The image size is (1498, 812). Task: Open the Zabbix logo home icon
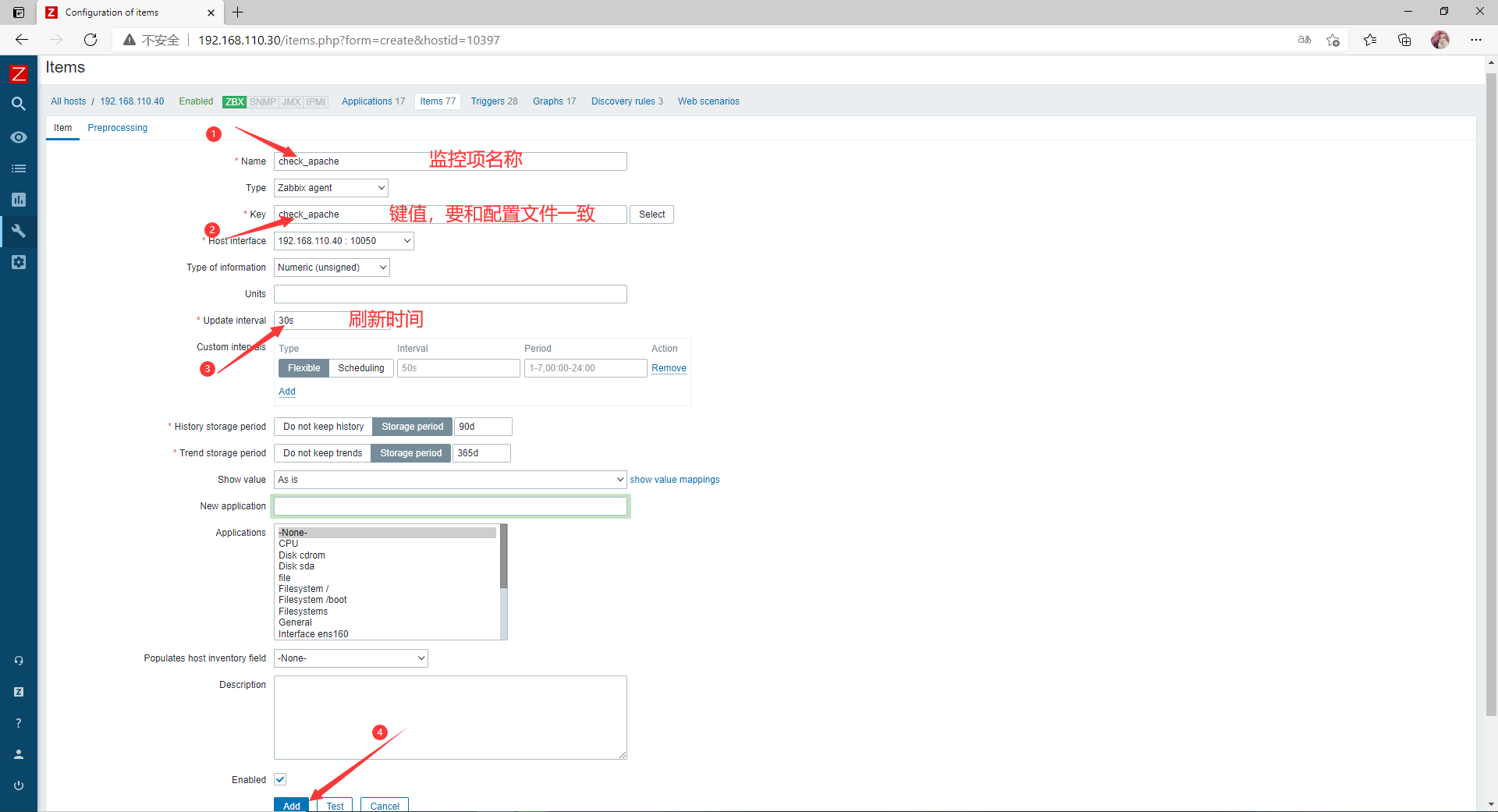(19, 74)
